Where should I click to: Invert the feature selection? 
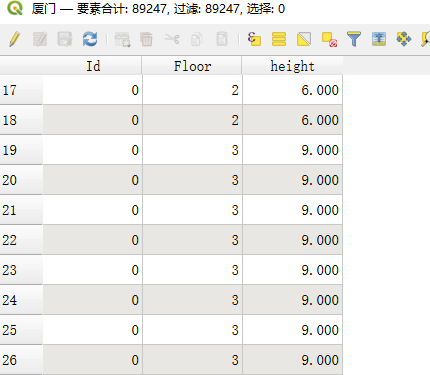[304, 39]
